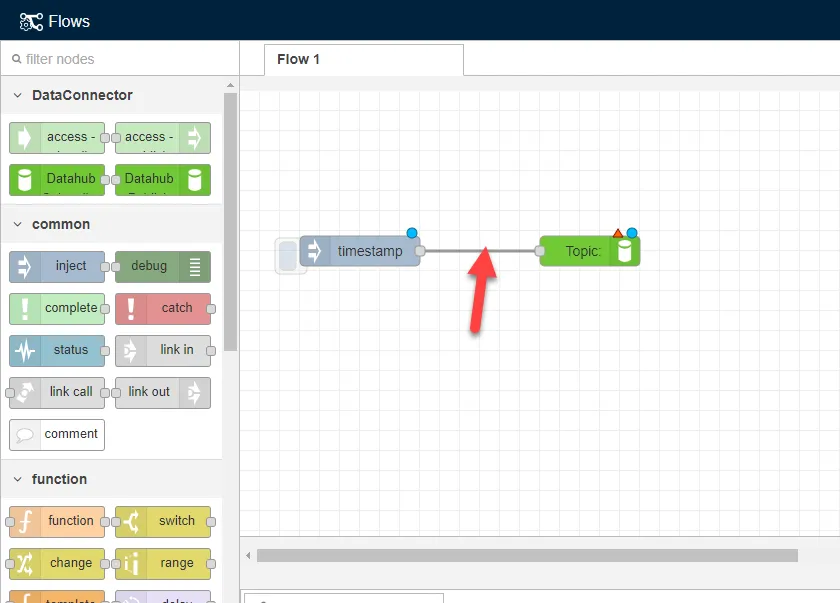This screenshot has height=603, width=840.
Task: Click the timestamp node output port
Action: click(x=421, y=251)
